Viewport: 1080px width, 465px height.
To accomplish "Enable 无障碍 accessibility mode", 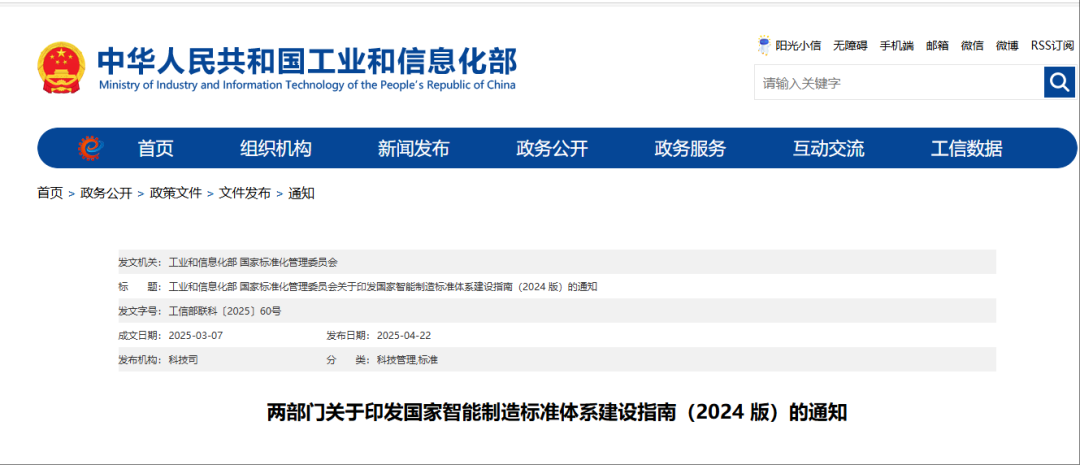I will pos(850,46).
